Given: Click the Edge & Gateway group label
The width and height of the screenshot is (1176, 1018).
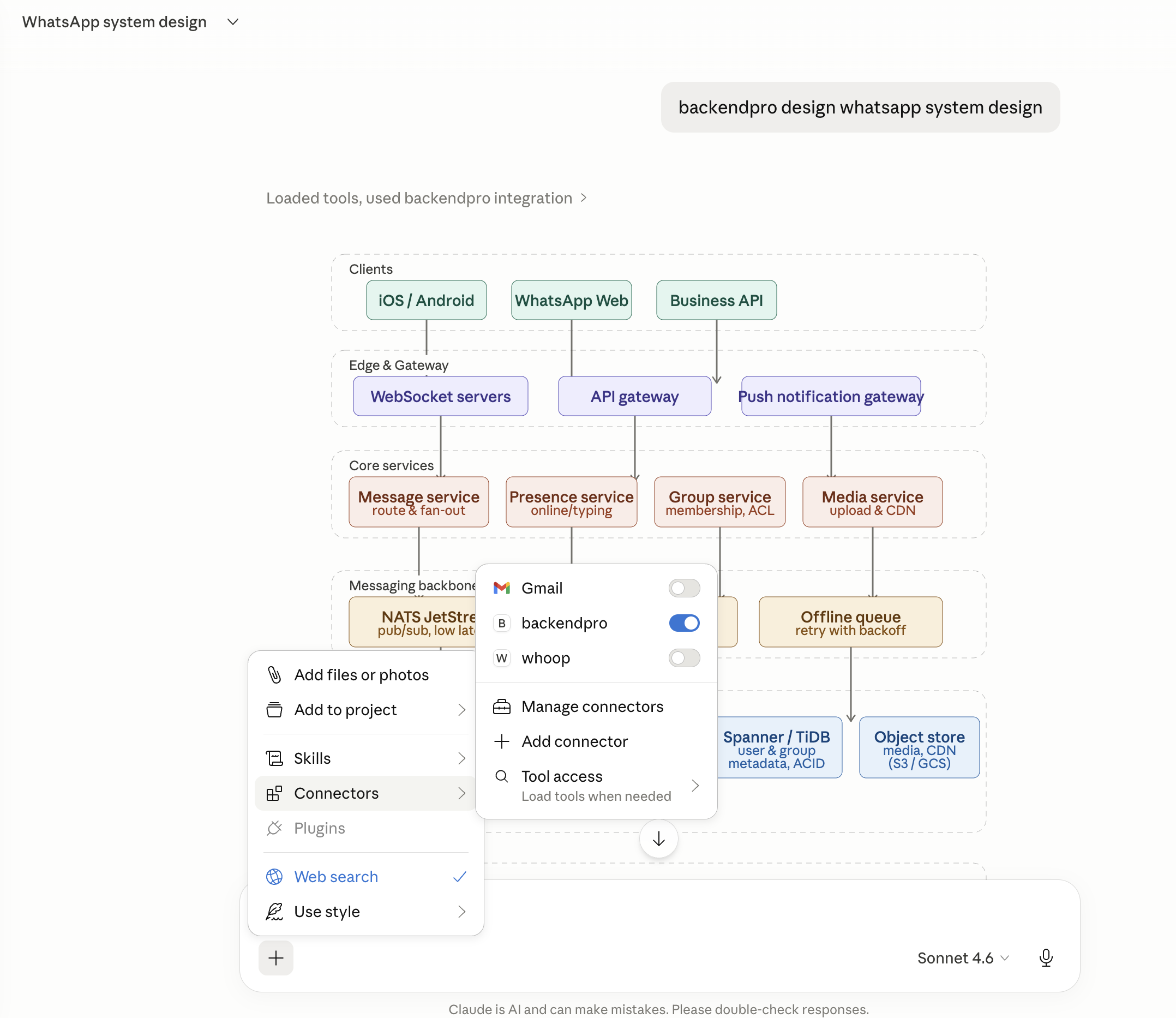Looking at the screenshot, I should pos(399,365).
